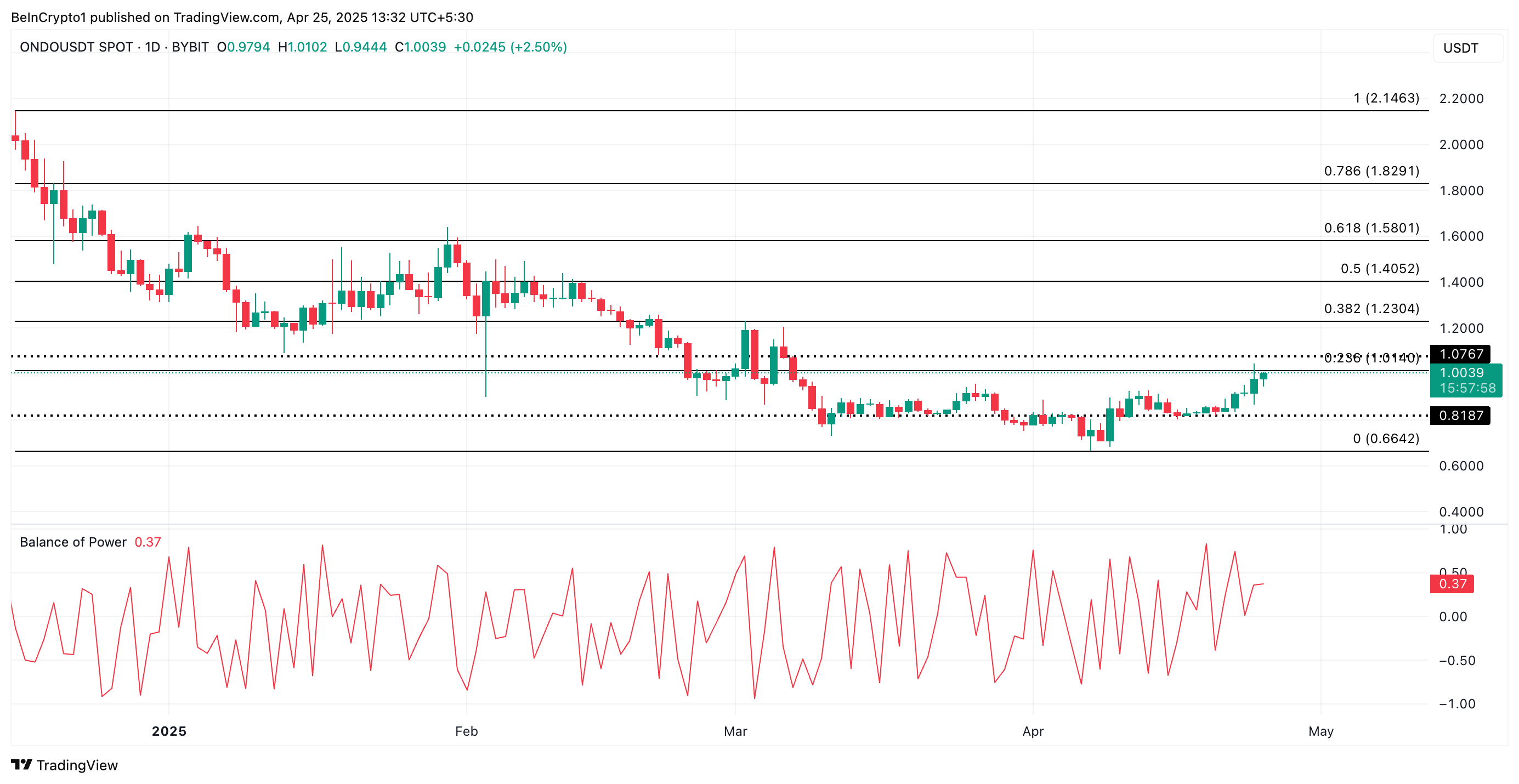Click the Apr time axis label
The height and width of the screenshot is (784, 1519).
pos(1033,731)
